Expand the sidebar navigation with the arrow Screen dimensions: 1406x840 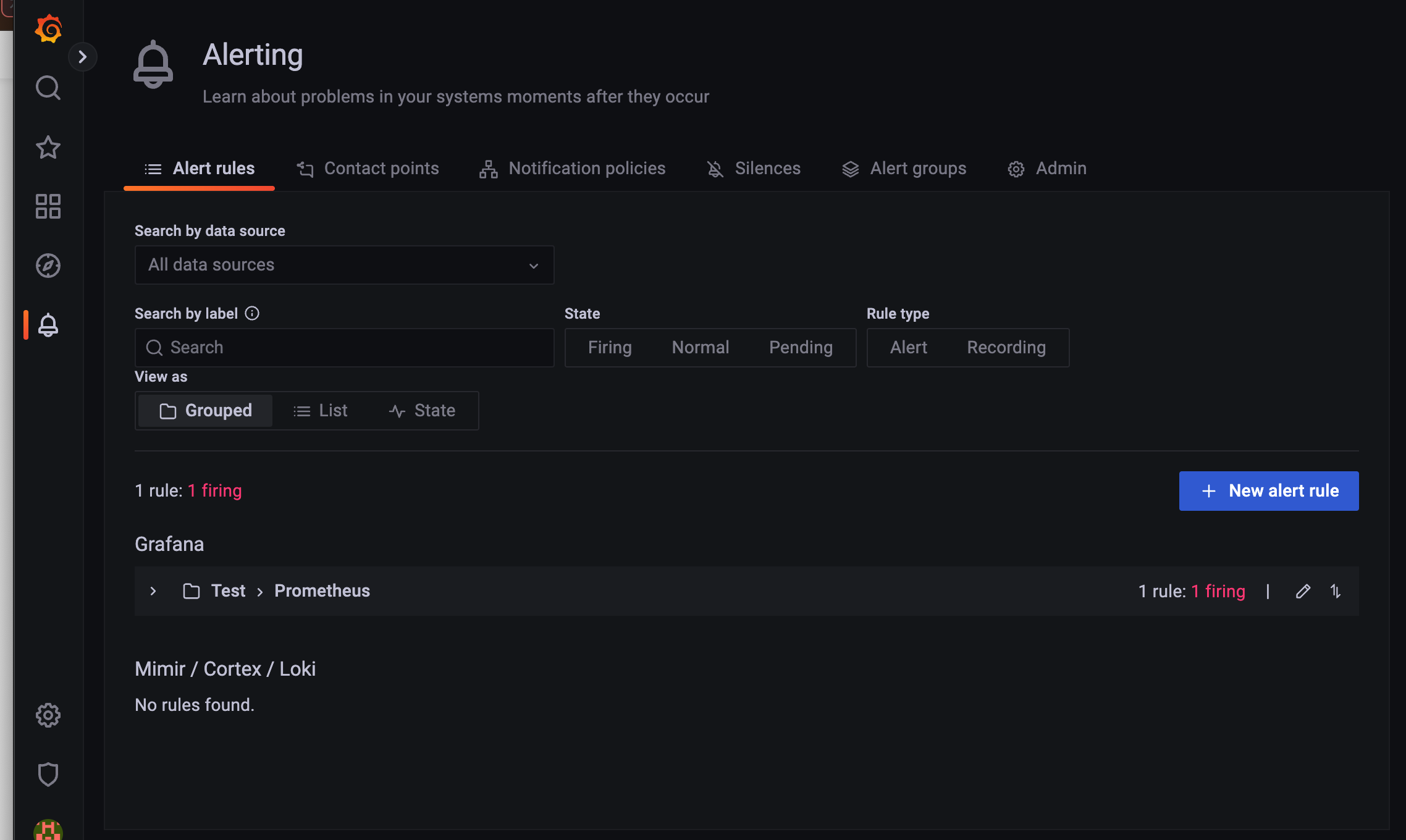pos(83,57)
